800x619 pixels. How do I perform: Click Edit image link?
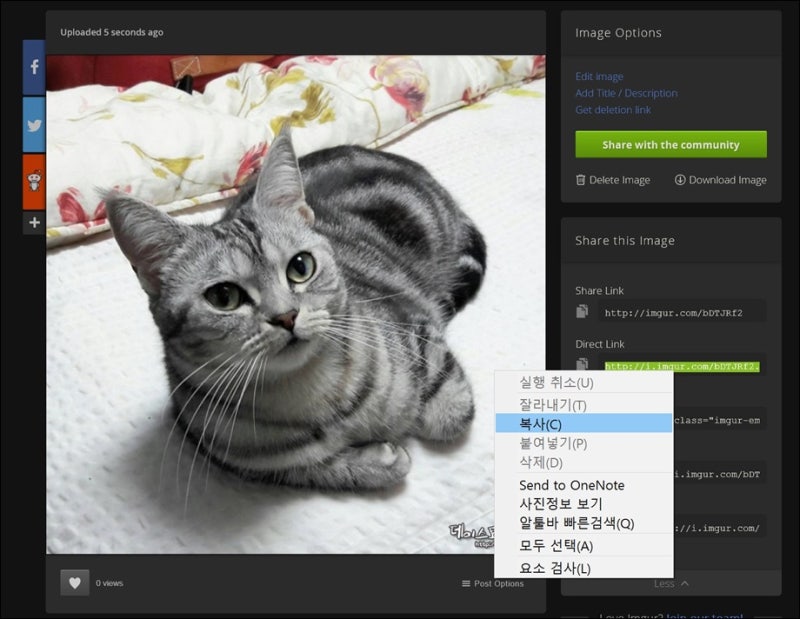pos(599,77)
